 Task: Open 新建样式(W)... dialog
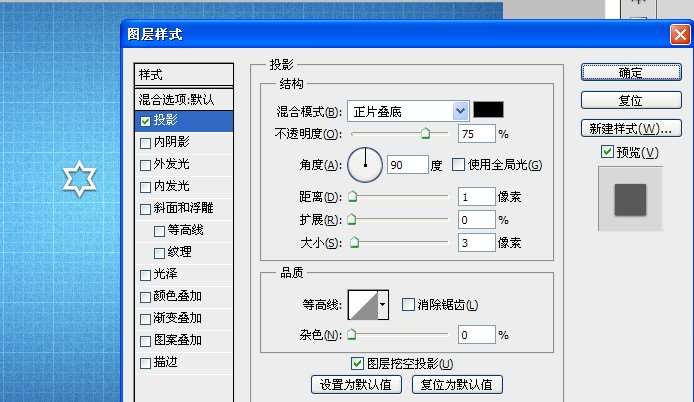click(631, 128)
